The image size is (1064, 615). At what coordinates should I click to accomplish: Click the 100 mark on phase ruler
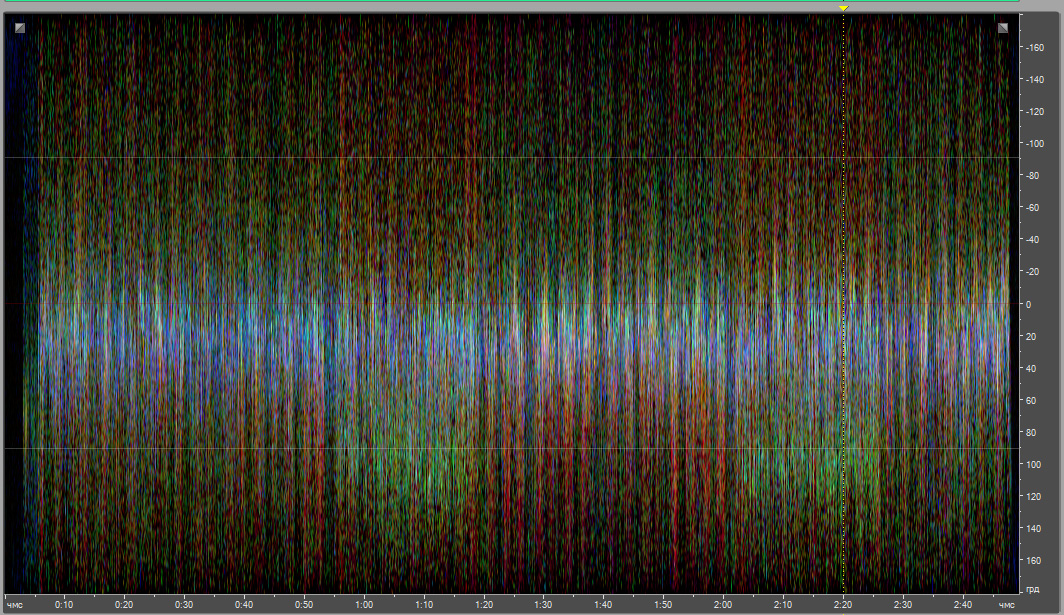point(1034,464)
